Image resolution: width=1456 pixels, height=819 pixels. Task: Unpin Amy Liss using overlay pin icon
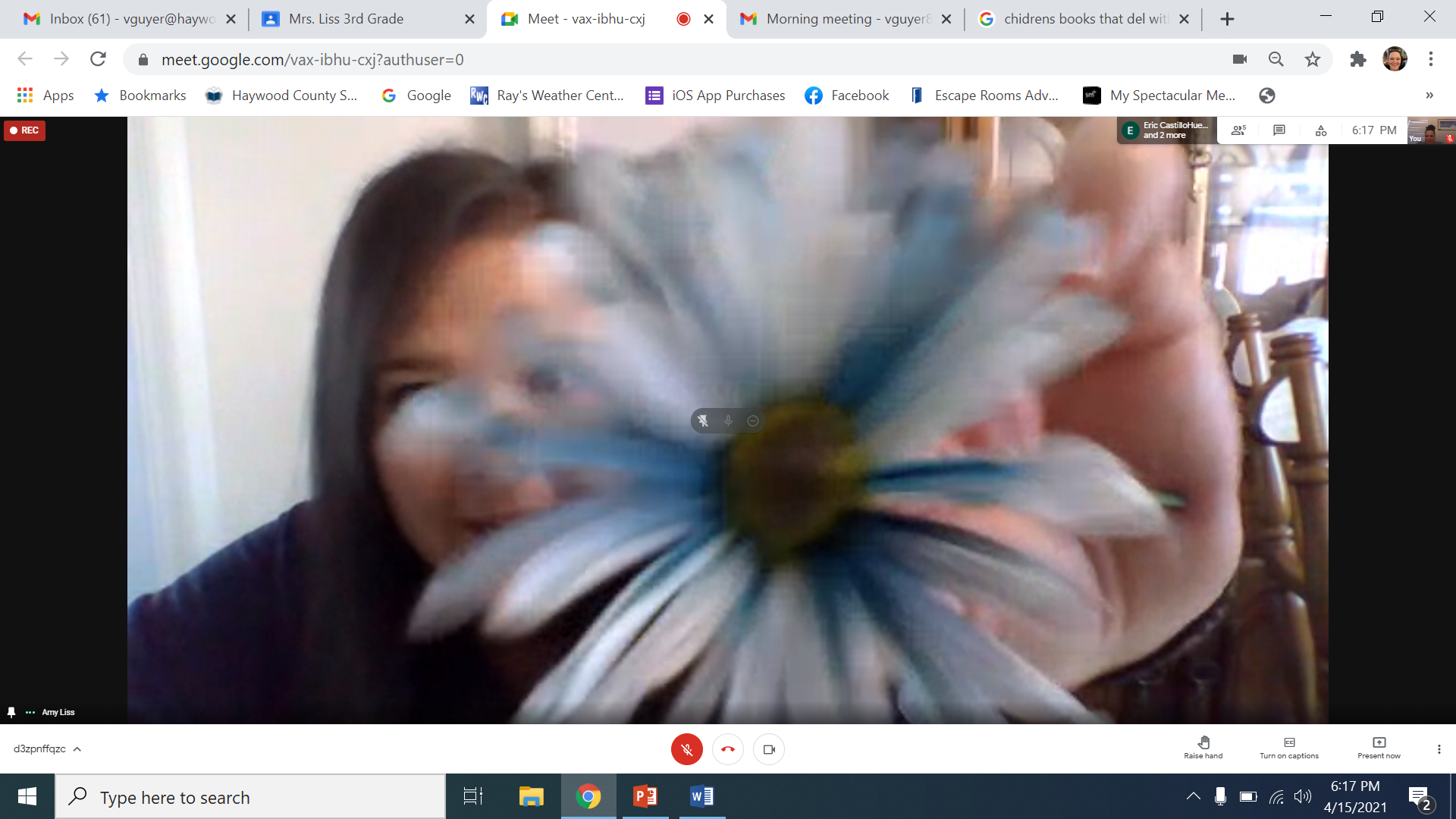(x=703, y=421)
